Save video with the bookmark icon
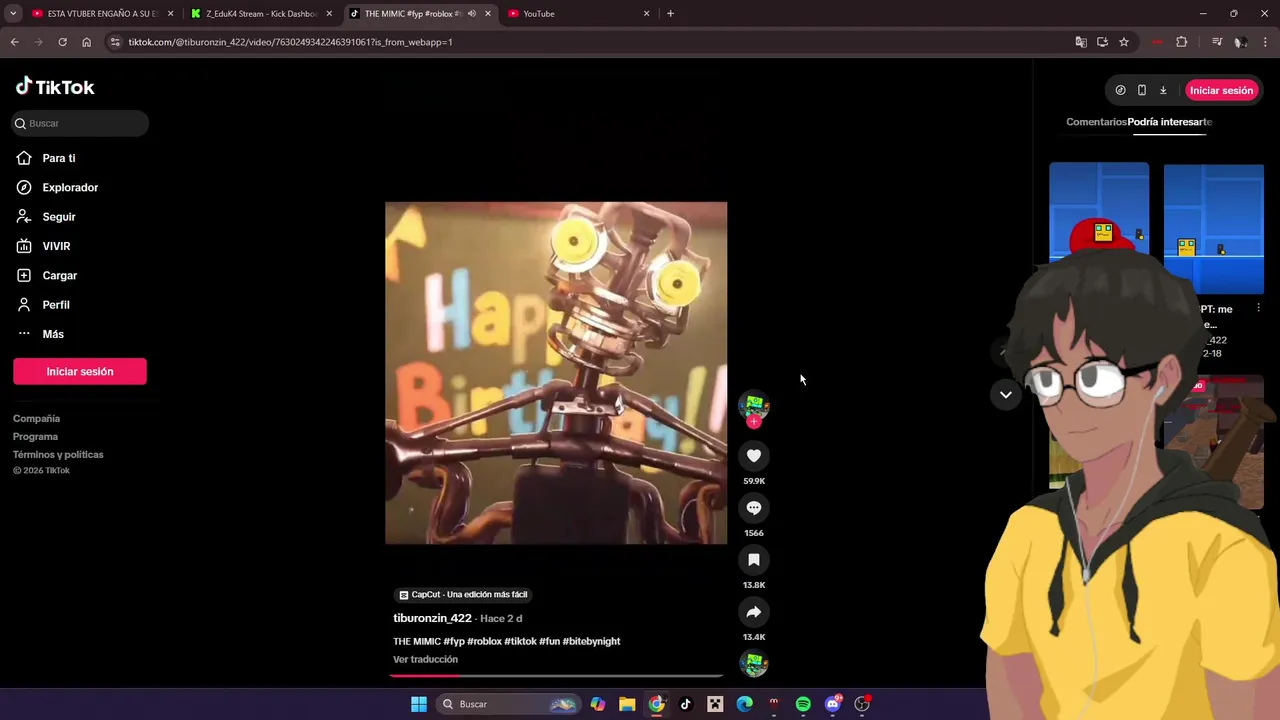 coord(754,560)
